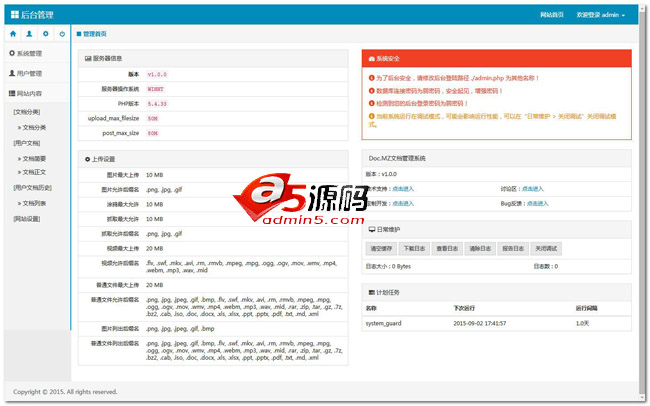The image size is (650, 406).
Task: Select the bracketed [文档分类] group heading
Action: point(27,112)
